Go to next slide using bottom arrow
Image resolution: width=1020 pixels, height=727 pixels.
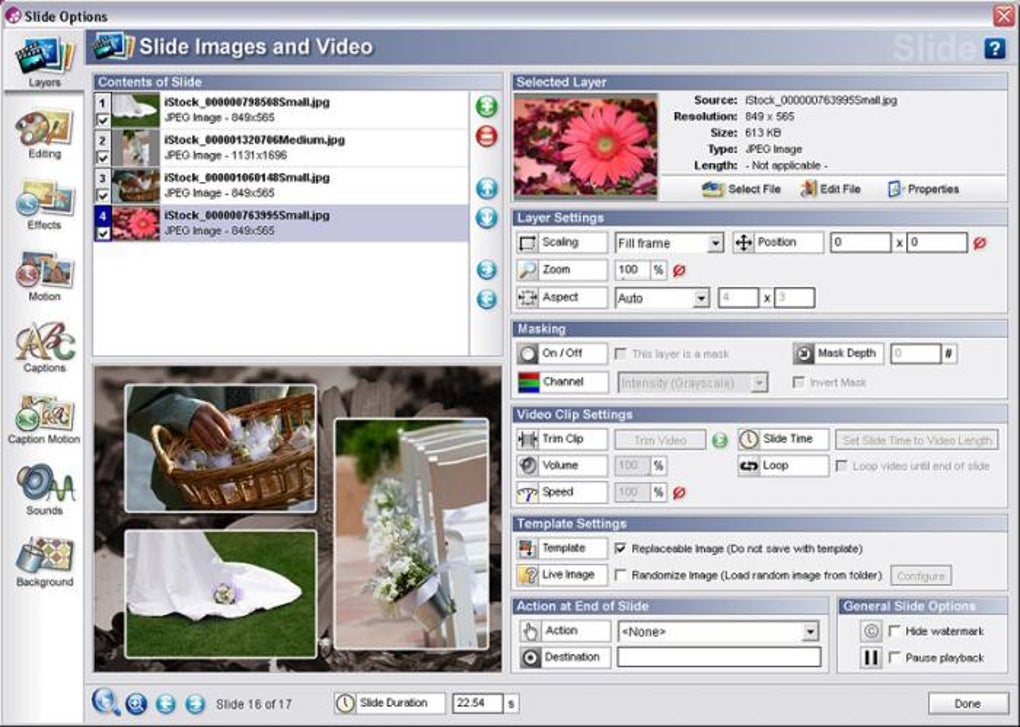[x=195, y=704]
